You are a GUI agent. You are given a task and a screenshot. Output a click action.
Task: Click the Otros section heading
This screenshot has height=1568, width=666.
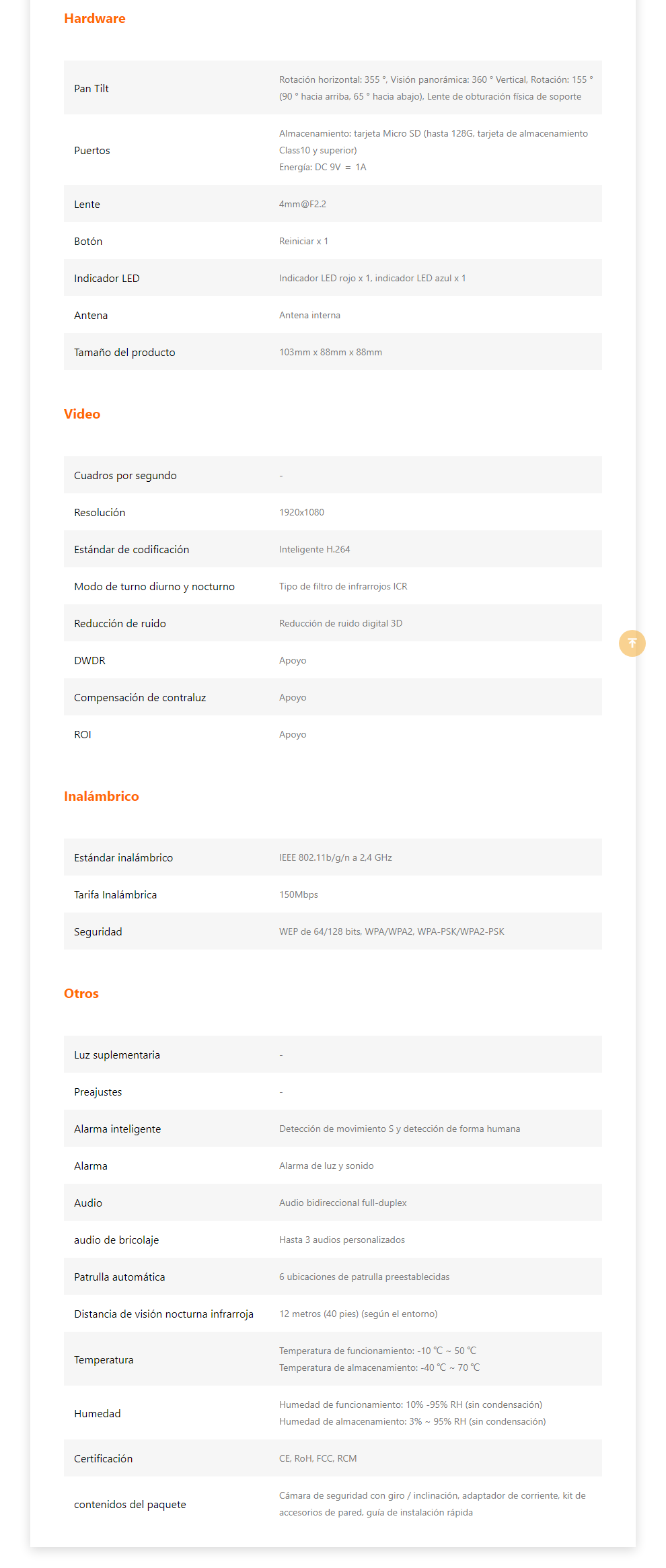81,994
